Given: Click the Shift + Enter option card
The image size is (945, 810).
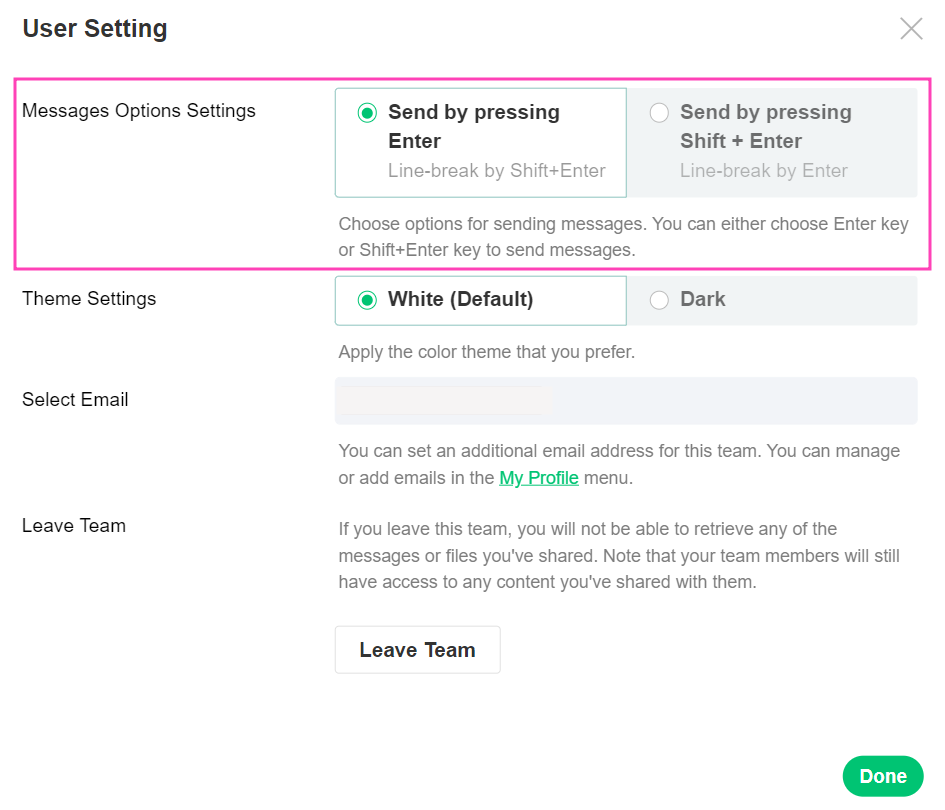Looking at the screenshot, I should coord(772,140).
